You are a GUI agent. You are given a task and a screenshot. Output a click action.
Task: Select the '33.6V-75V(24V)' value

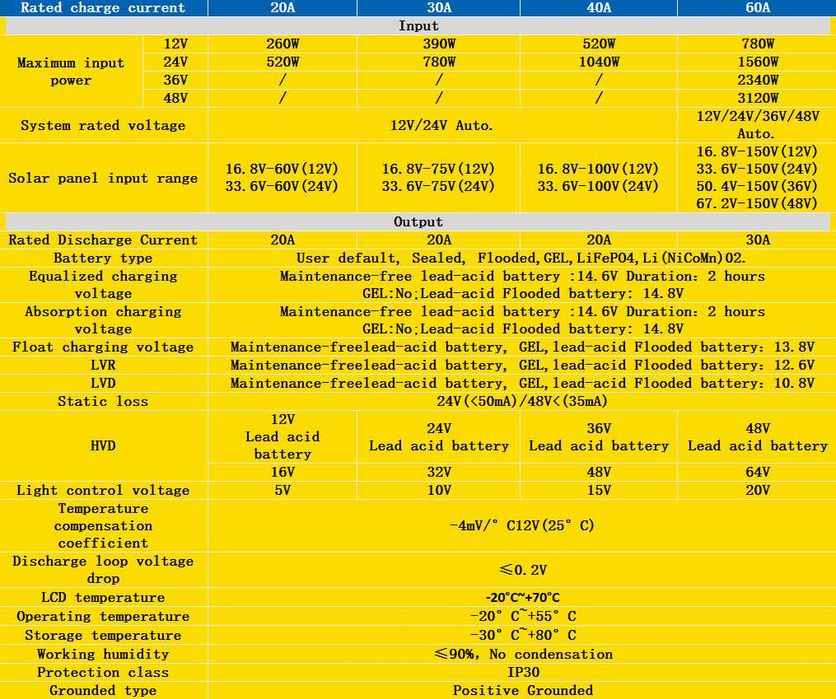[438, 187]
